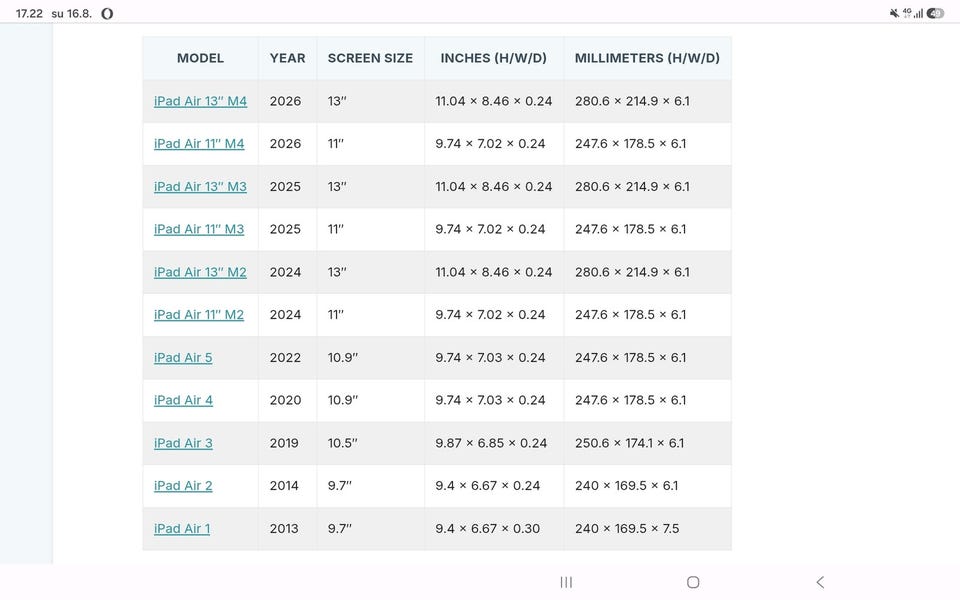Click the MODEL column header
Screen dimensions: 960x600
point(200,58)
